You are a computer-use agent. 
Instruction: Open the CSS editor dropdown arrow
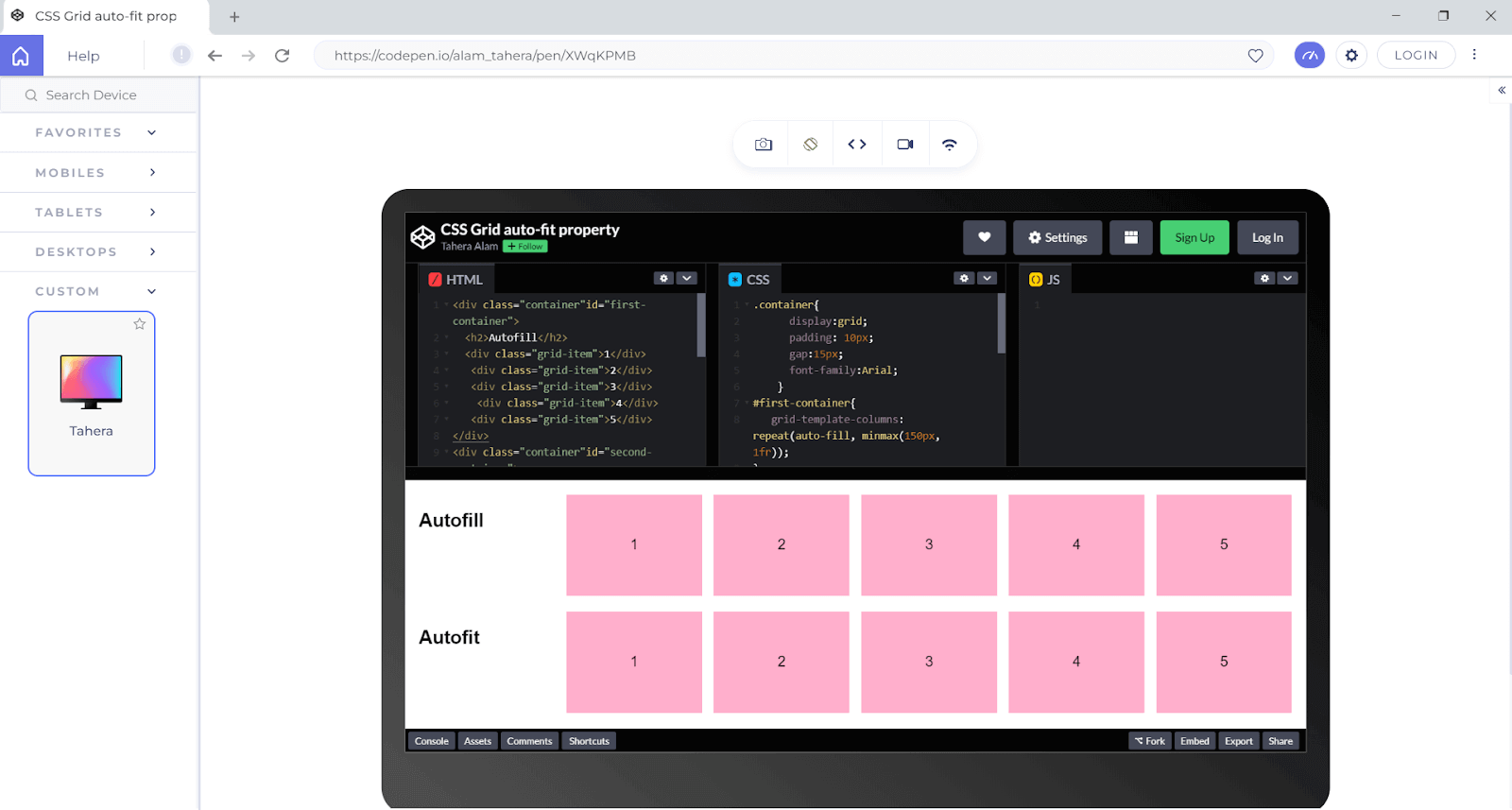tap(988, 278)
